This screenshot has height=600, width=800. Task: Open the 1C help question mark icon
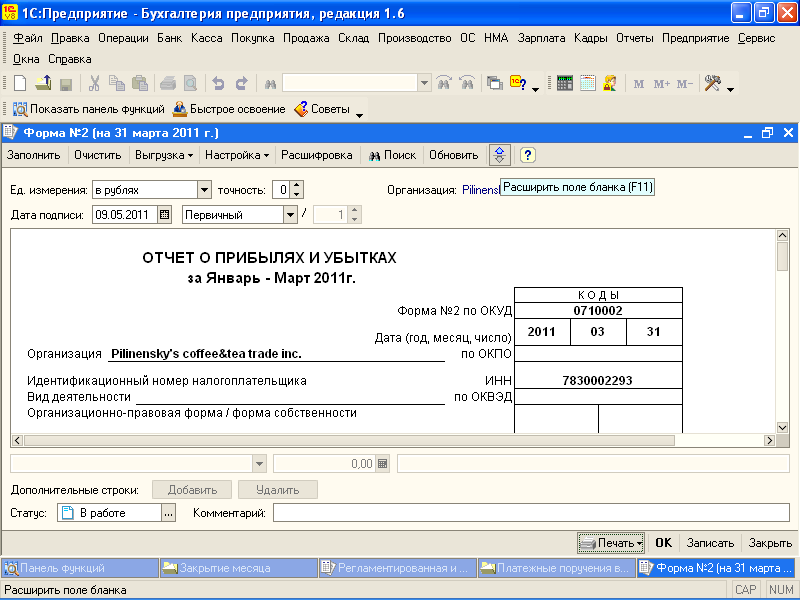coord(518,83)
